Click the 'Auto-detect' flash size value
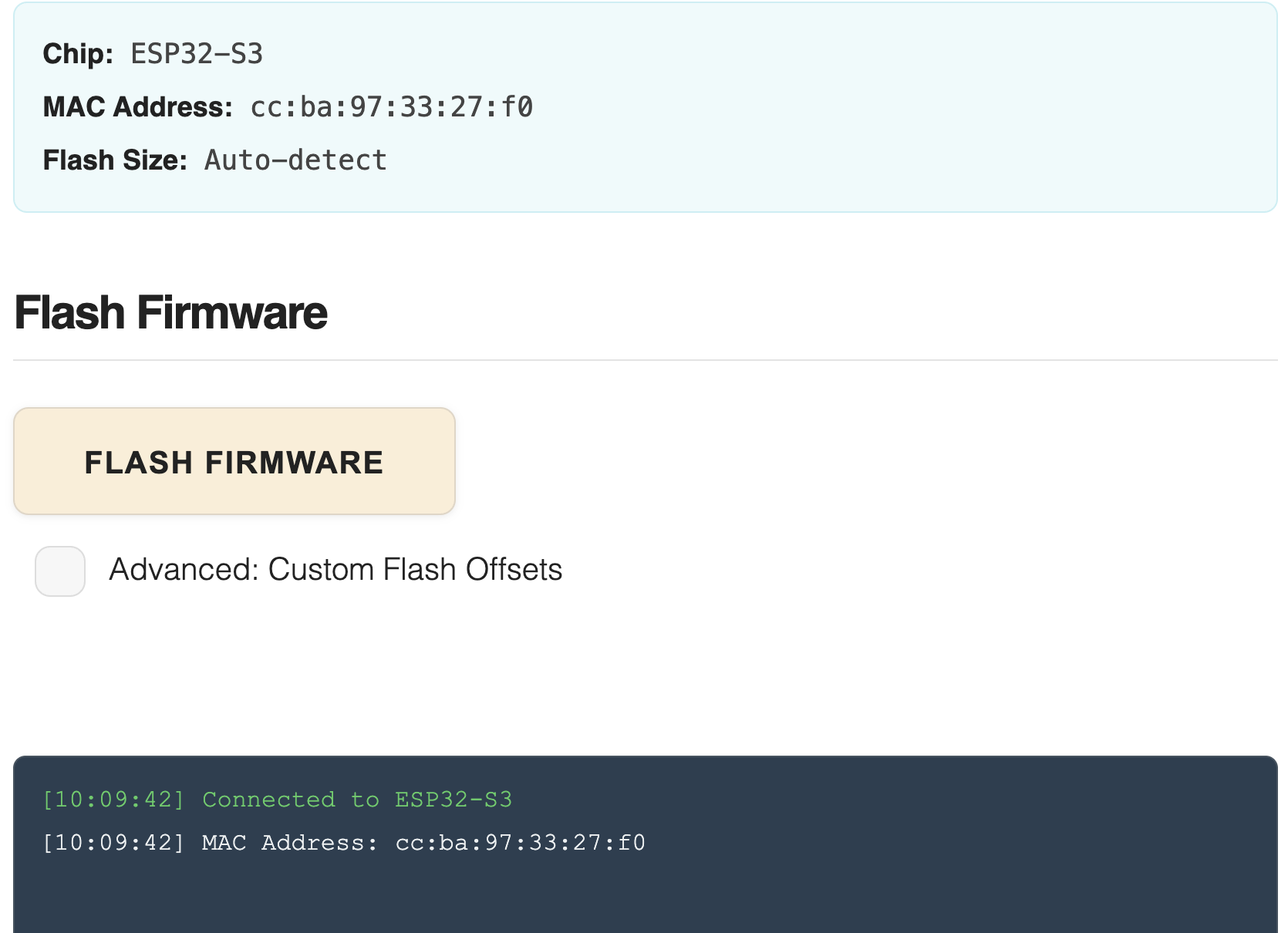The image size is (1288, 933). [x=295, y=160]
